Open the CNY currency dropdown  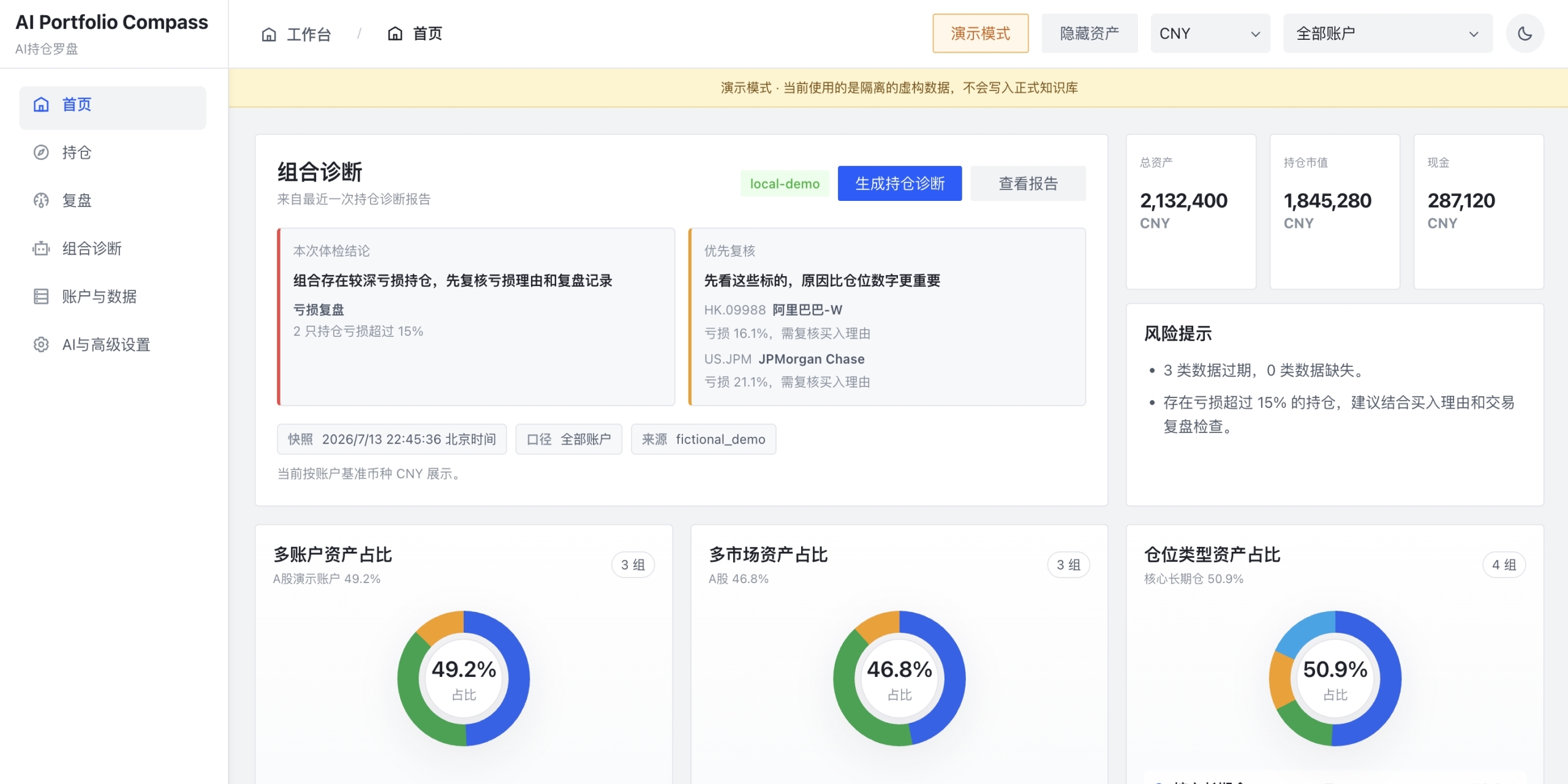[1210, 33]
